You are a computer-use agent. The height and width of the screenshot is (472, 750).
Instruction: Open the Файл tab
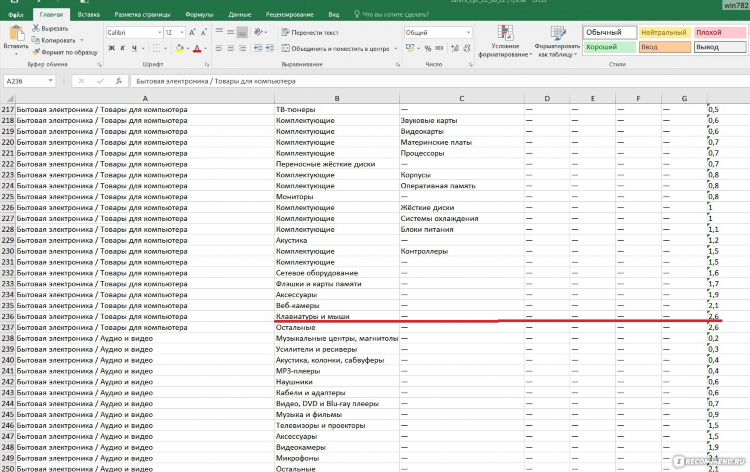point(15,15)
